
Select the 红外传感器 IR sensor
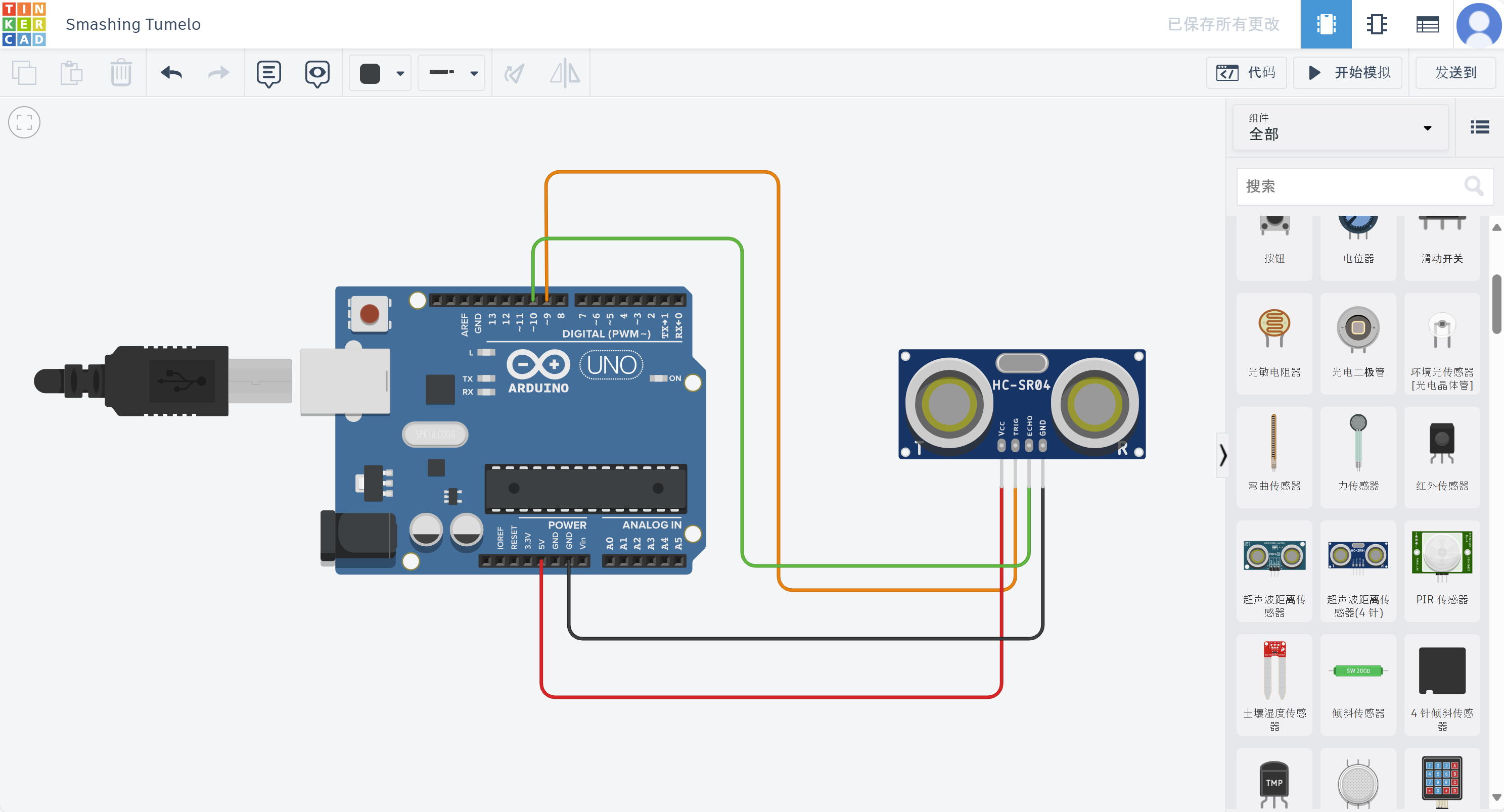pyautogui.click(x=1442, y=457)
